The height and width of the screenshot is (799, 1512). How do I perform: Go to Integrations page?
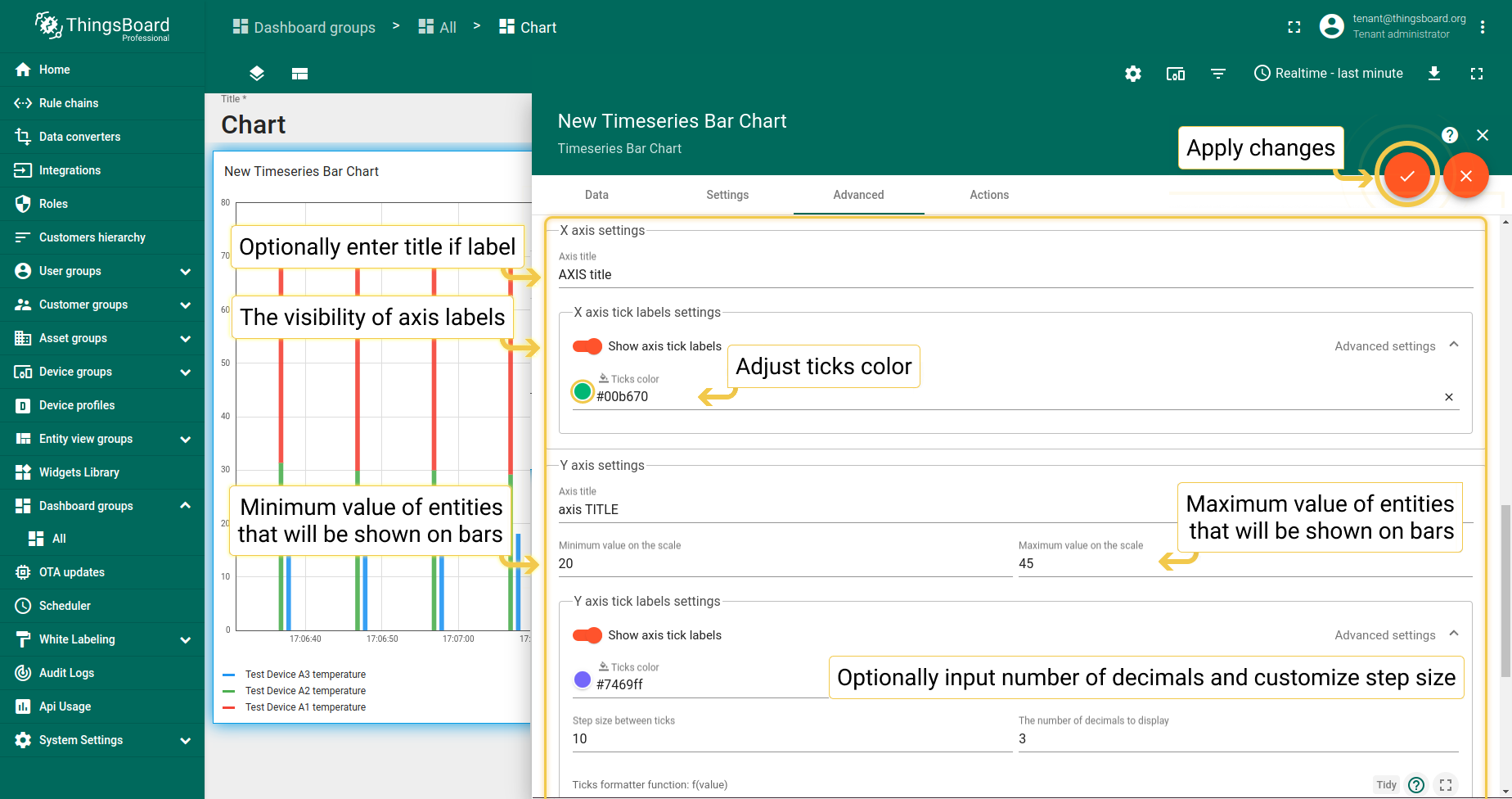click(102, 170)
